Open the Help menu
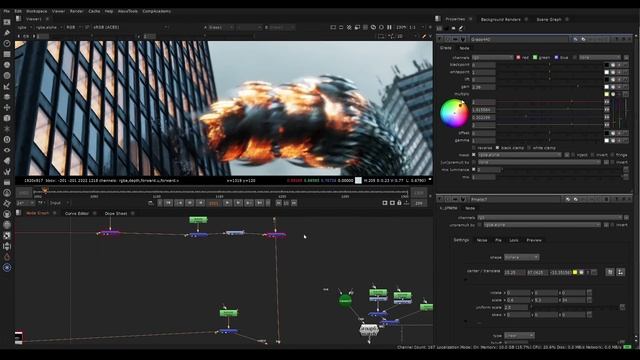Image resolution: width=640 pixels, height=360 pixels. point(109,11)
